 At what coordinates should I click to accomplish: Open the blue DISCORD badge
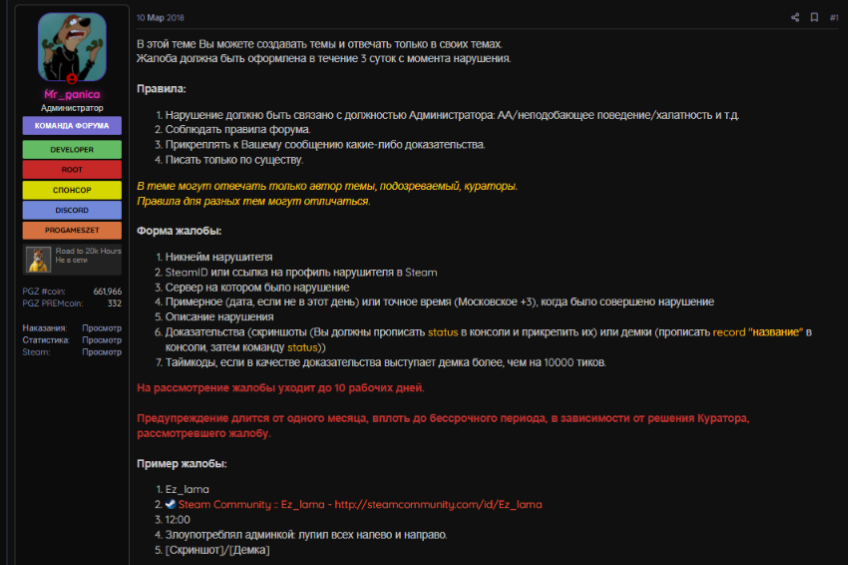pyautogui.click(x=72, y=210)
